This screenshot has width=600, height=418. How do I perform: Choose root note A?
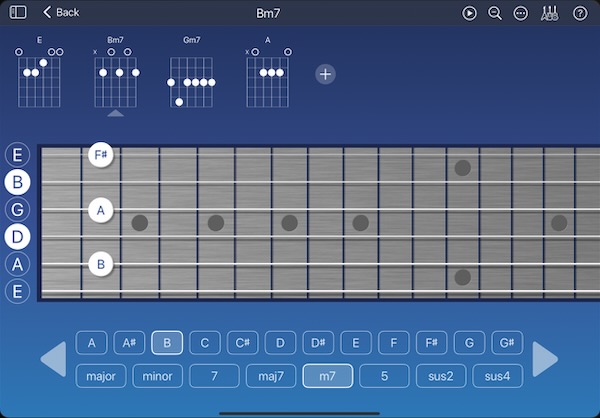pos(91,343)
